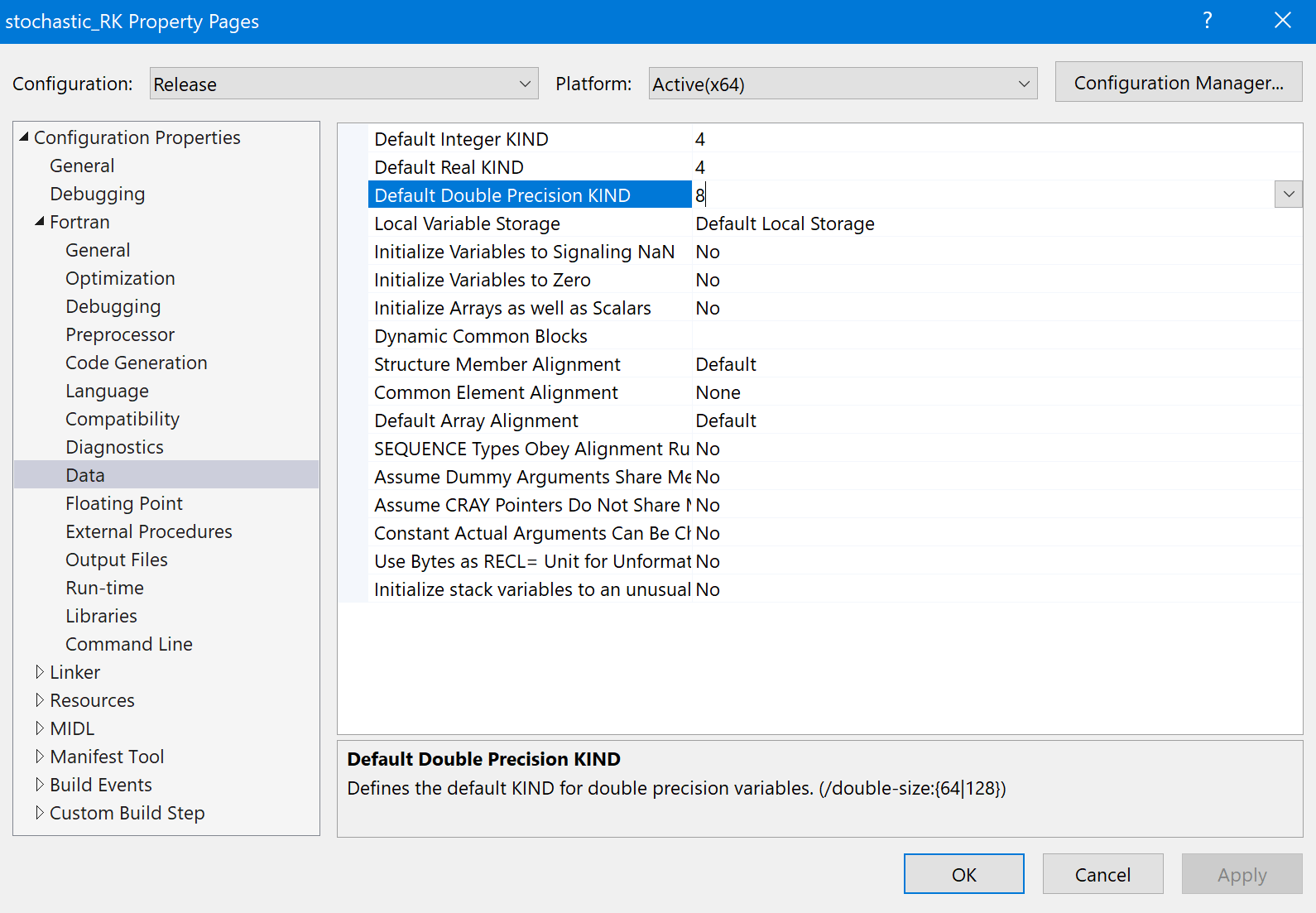This screenshot has width=1316, height=913.
Task: Open the Command Line page
Action: pos(129,644)
